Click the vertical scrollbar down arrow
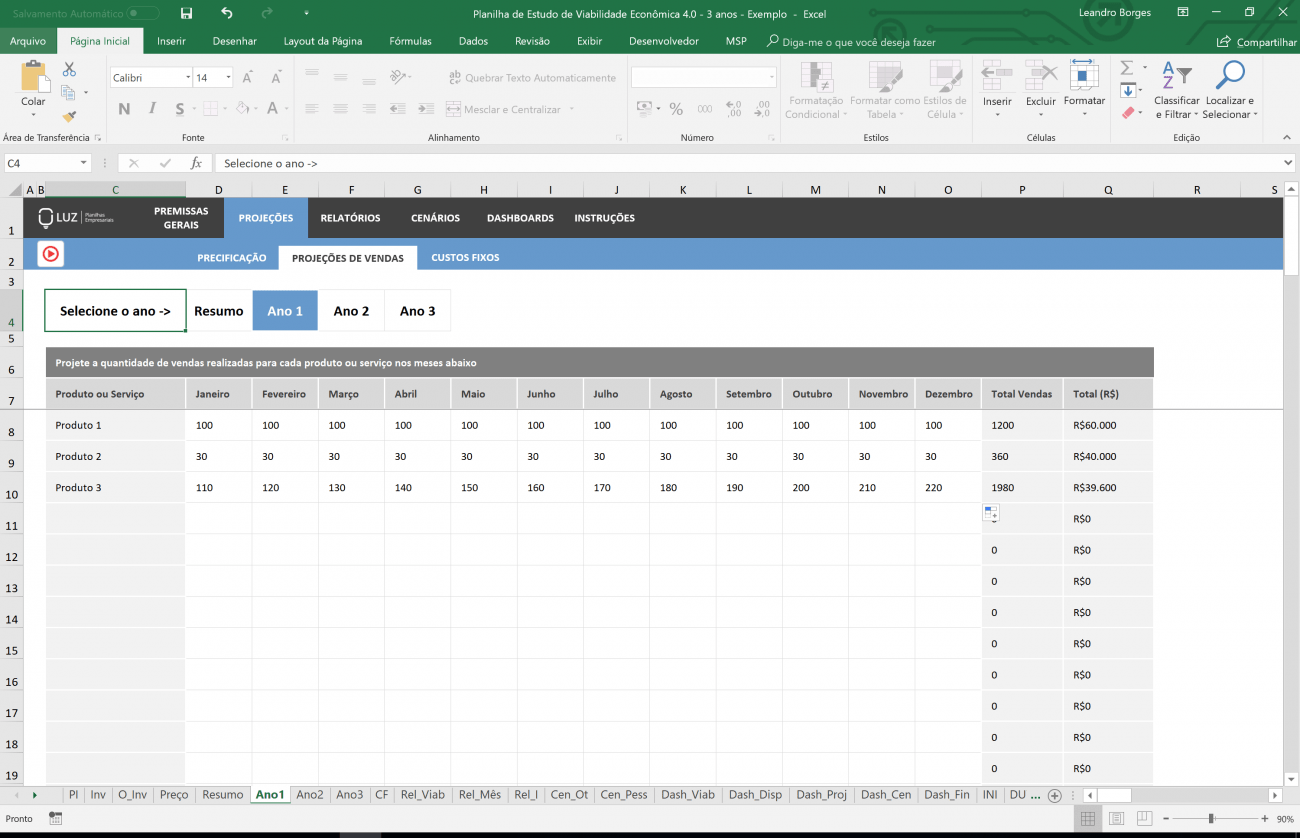This screenshot has height=838, width=1300. click(1290, 779)
